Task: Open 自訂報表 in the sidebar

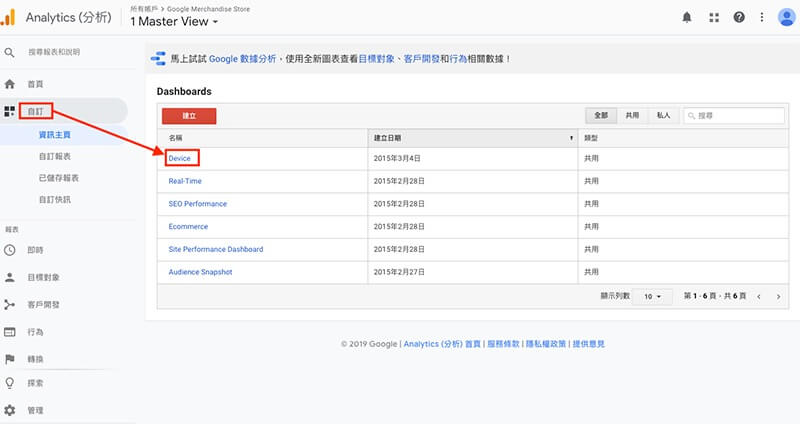Action: (55, 157)
